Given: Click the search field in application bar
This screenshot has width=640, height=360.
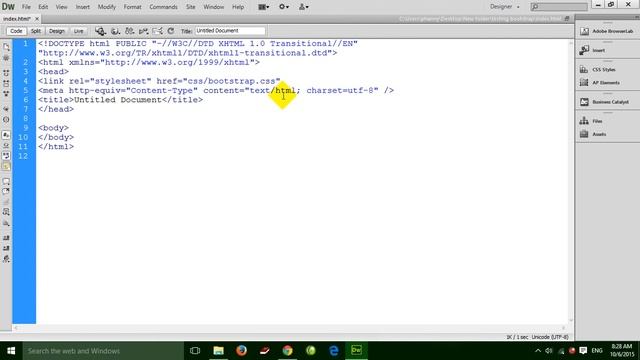Looking at the screenshot, I should (x=559, y=7).
